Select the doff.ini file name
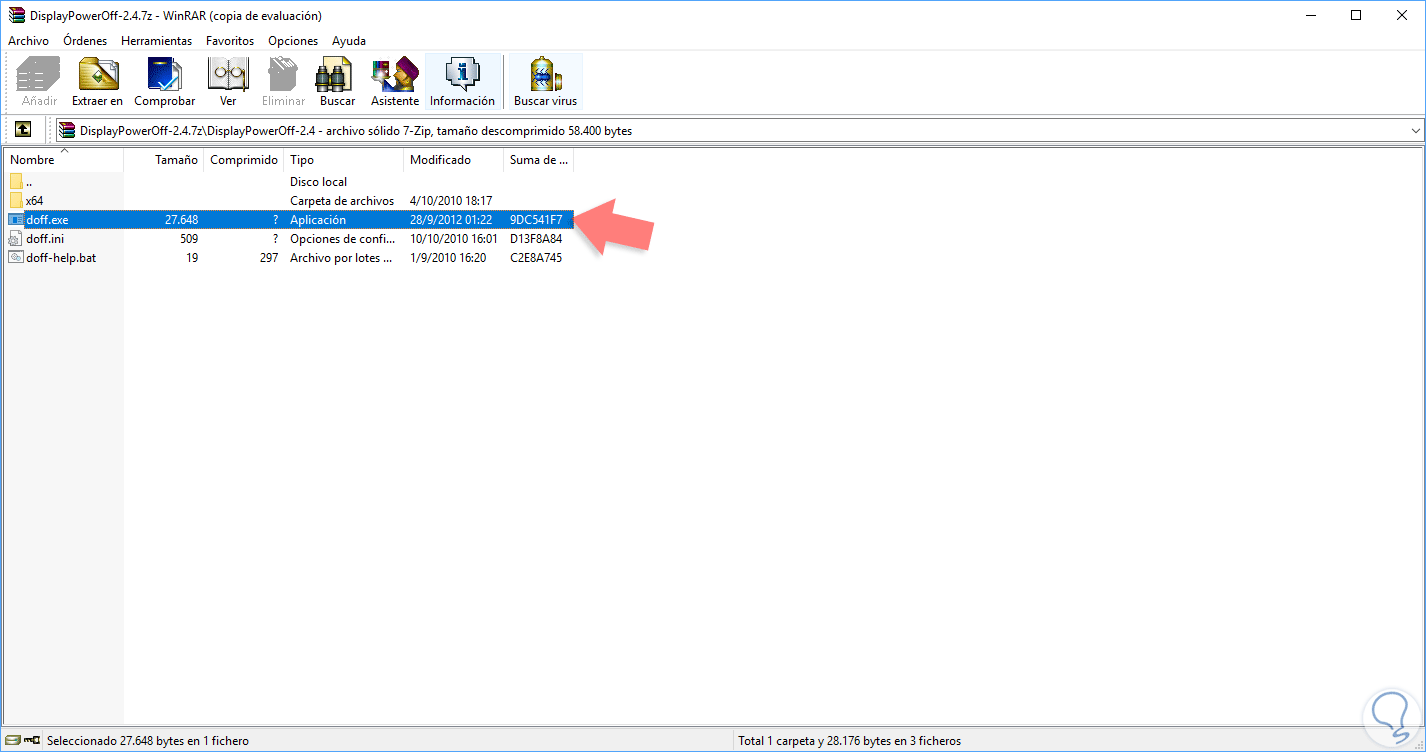The image size is (1426, 752). pos(45,238)
